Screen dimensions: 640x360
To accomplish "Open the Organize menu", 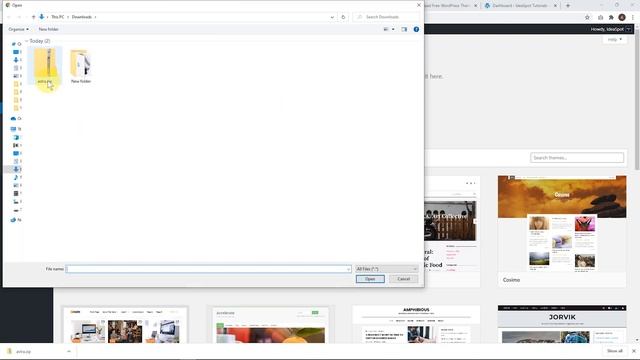I will tap(18, 29).
